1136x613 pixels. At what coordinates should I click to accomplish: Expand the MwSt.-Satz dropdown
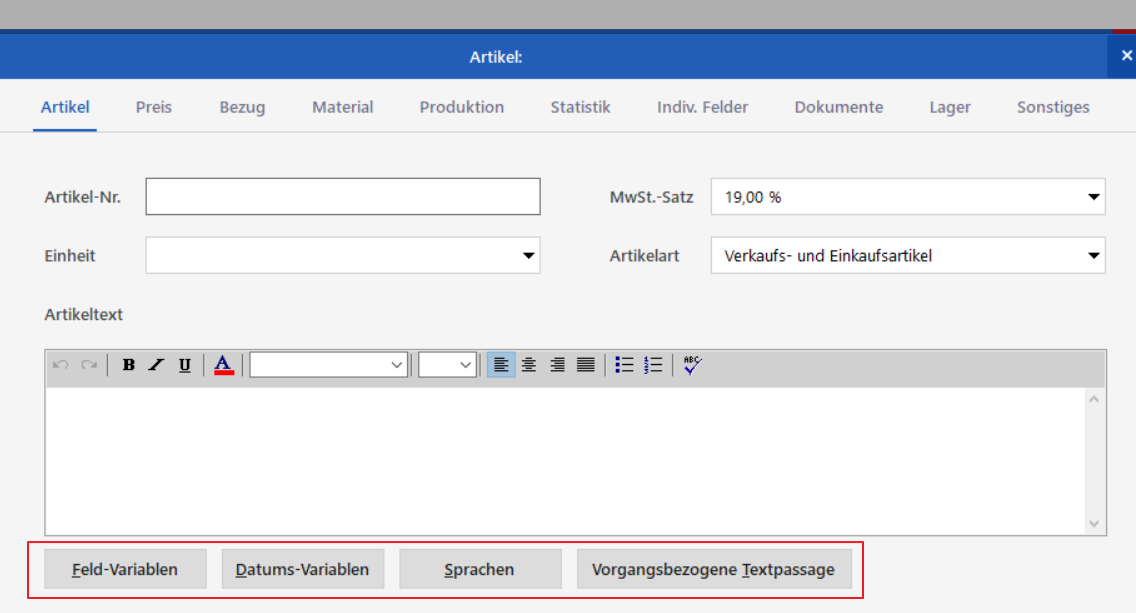pos(1093,197)
